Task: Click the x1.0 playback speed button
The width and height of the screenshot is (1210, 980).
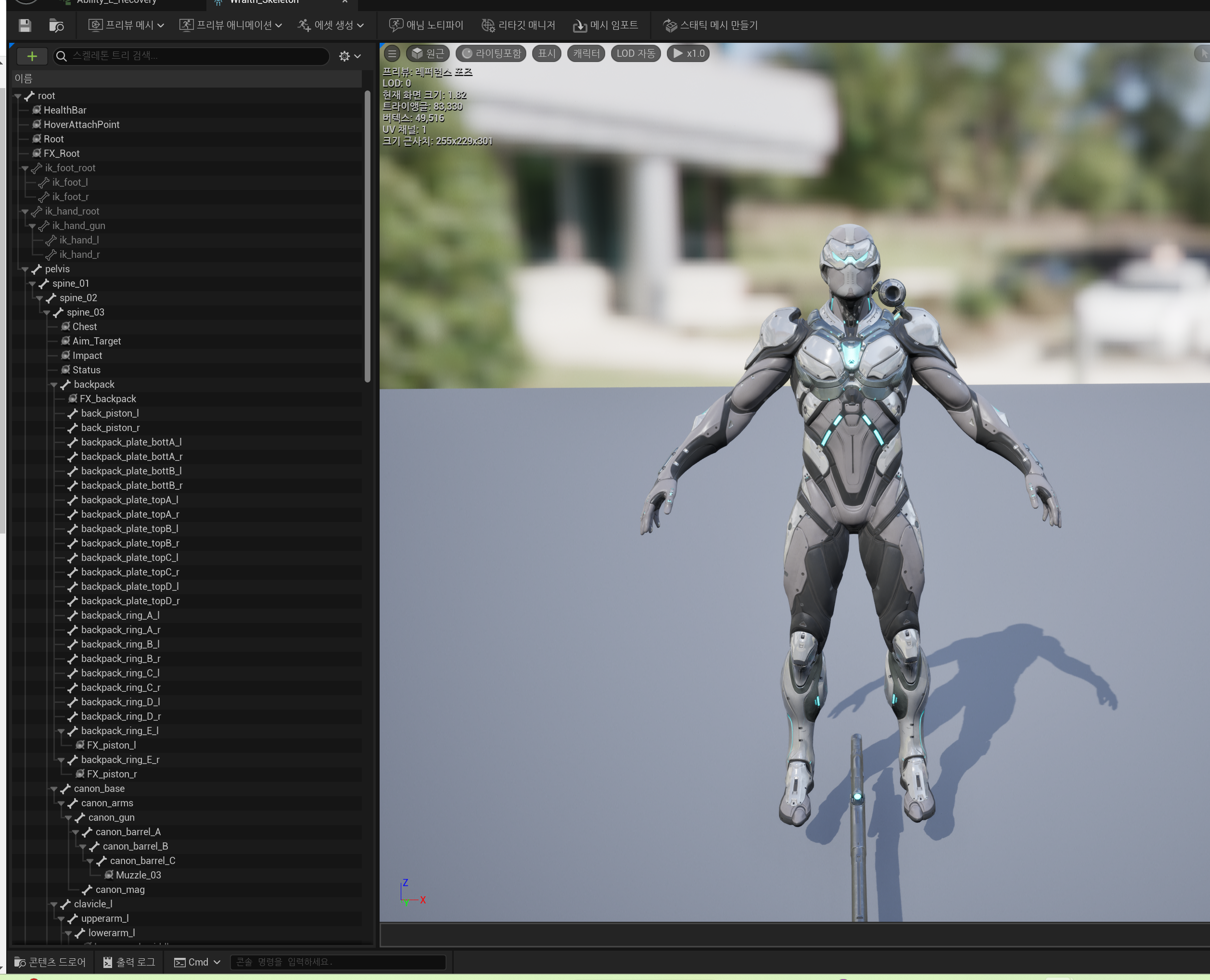Action: tap(688, 53)
